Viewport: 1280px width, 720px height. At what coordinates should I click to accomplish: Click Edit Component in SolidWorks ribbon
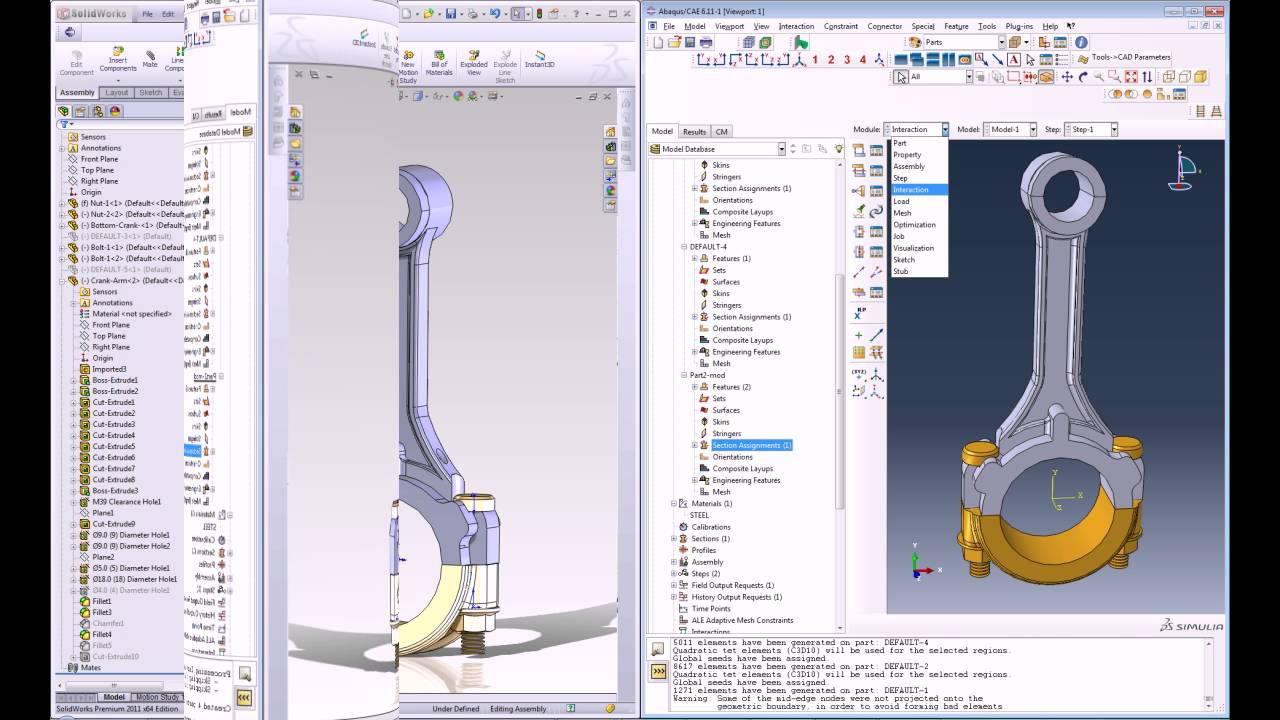76,63
